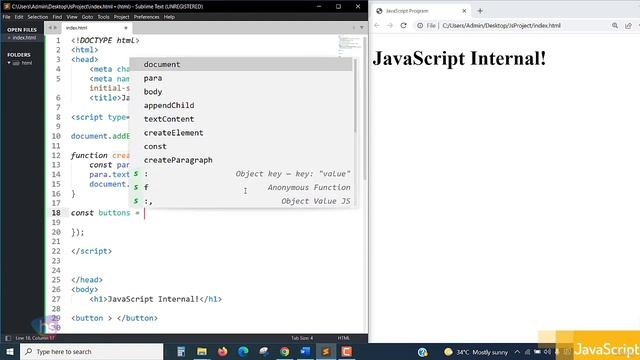Reload the browser page

tap(403, 25)
